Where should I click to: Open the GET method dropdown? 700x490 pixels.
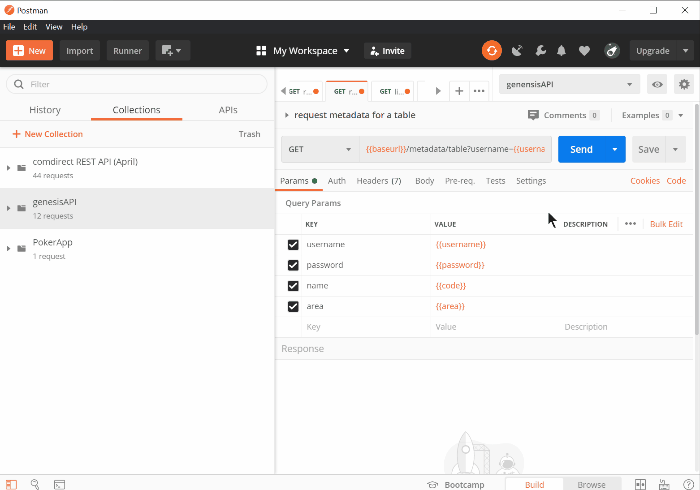320,149
